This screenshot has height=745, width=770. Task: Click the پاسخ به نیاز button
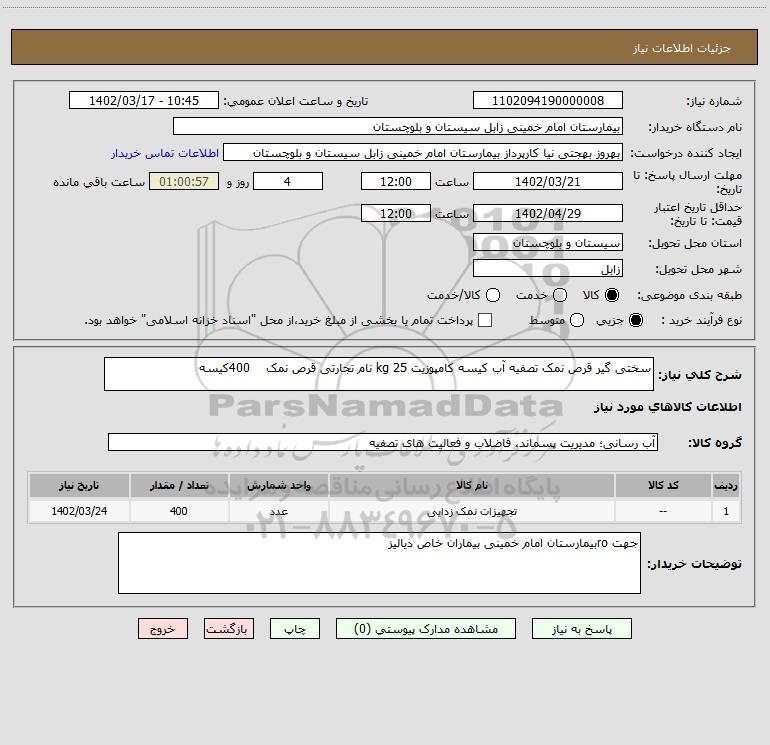pos(581,629)
